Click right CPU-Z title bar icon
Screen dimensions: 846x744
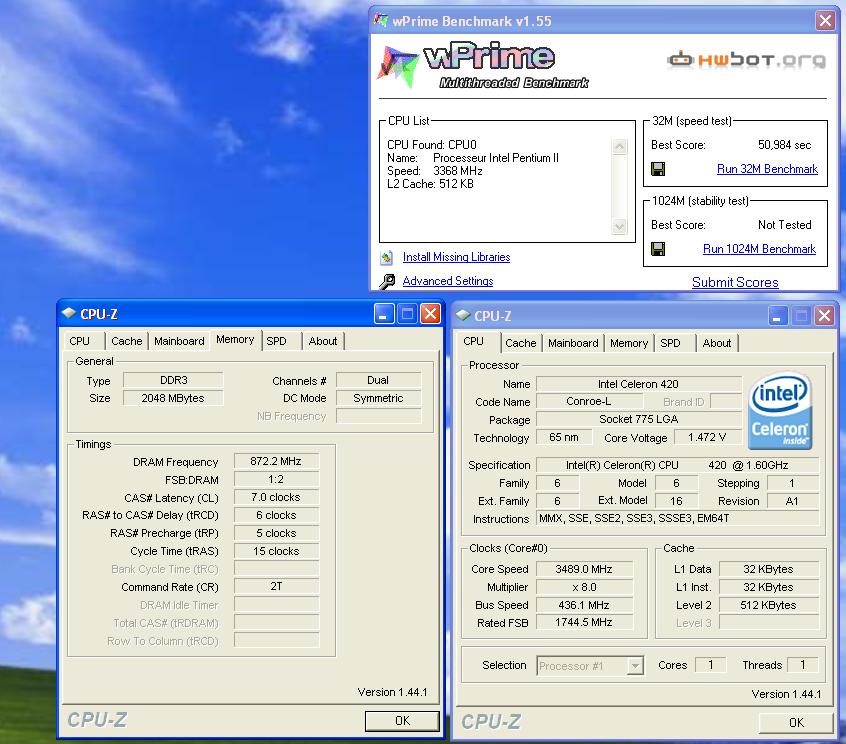pyautogui.click(x=462, y=315)
